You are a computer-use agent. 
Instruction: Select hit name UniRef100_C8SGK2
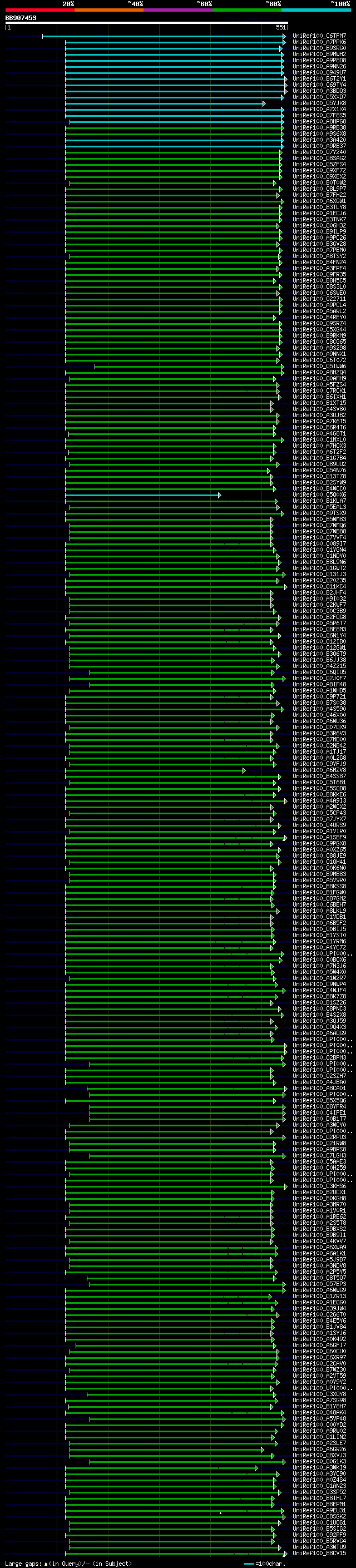[319, 1516]
